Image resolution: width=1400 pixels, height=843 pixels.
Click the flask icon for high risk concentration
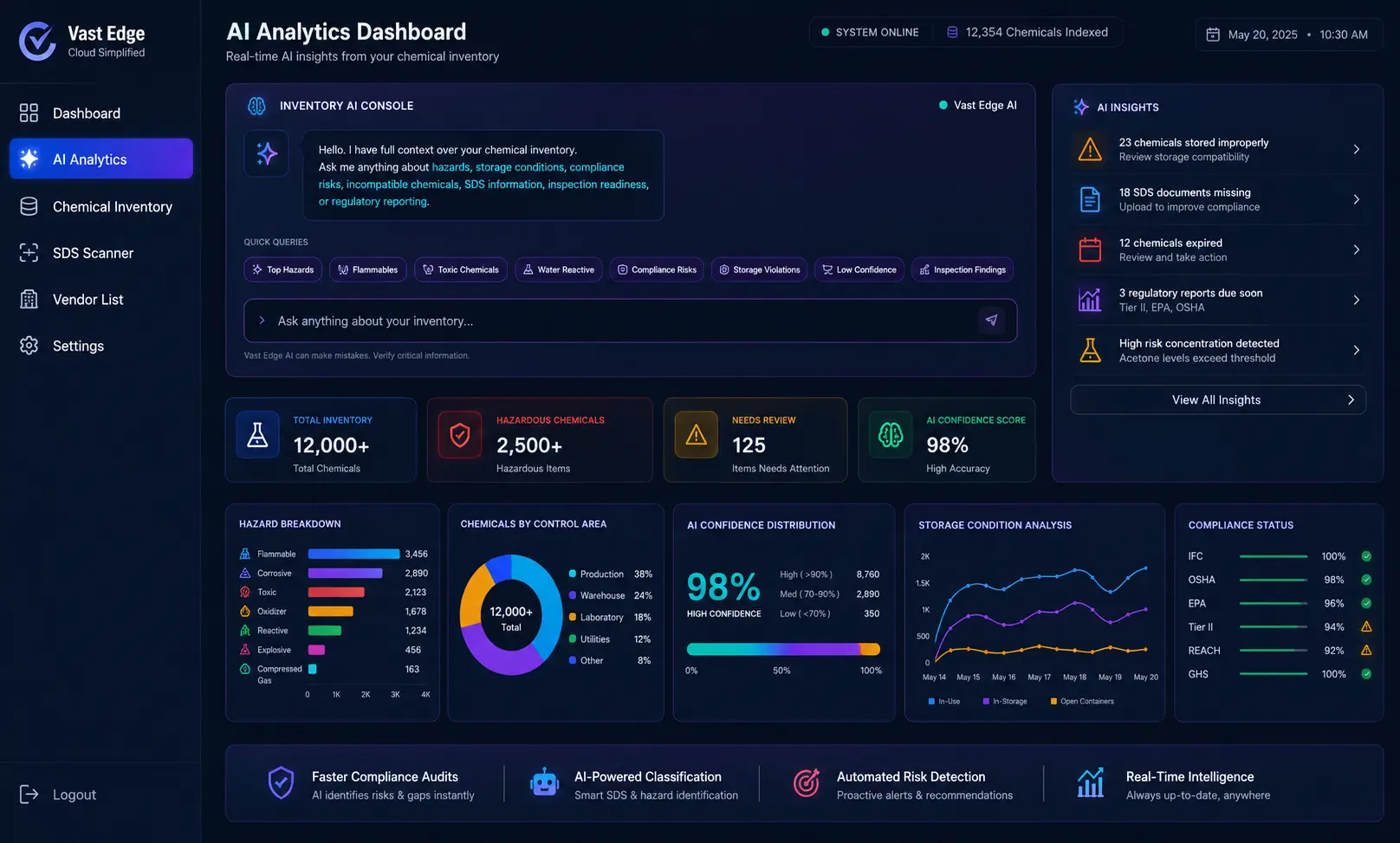[1090, 350]
